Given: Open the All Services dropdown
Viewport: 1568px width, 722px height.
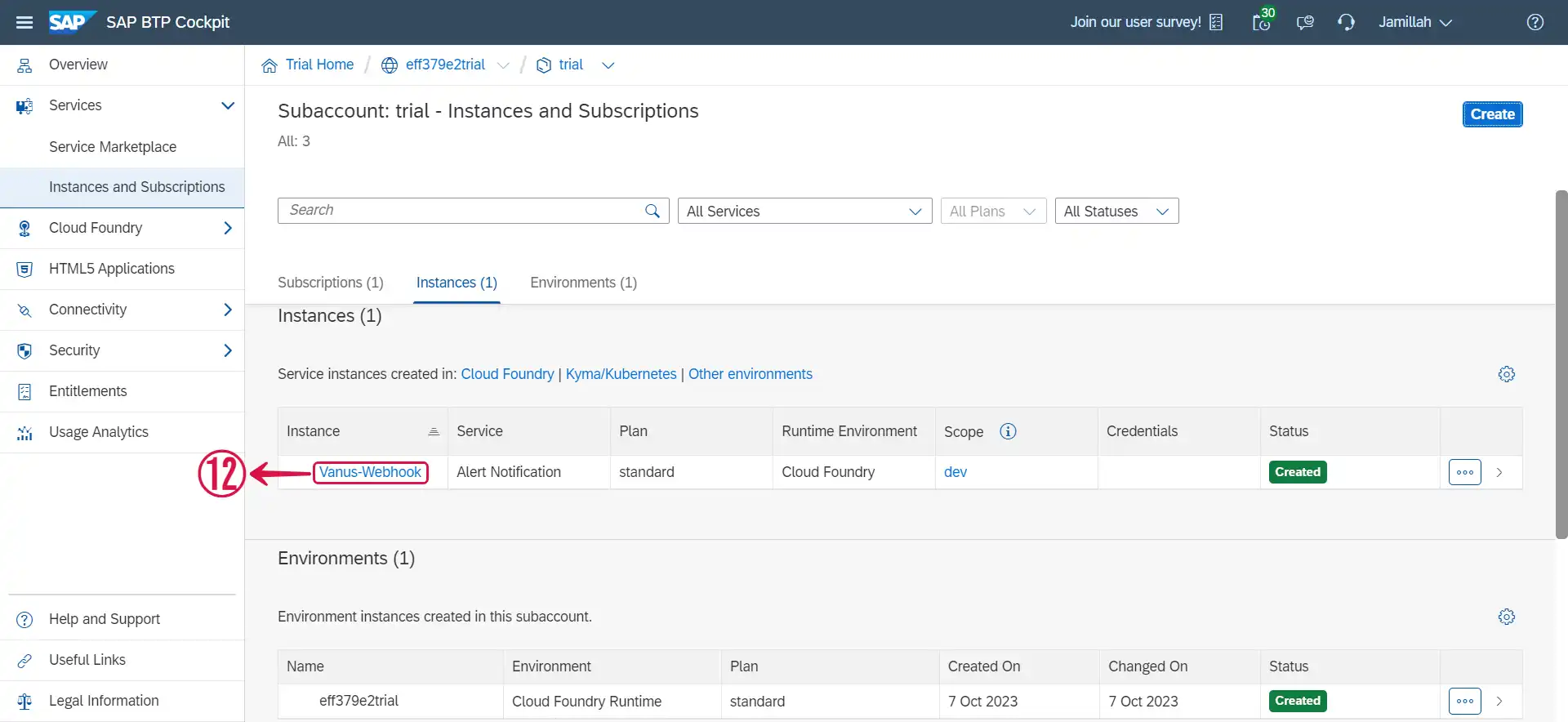Looking at the screenshot, I should coord(804,211).
